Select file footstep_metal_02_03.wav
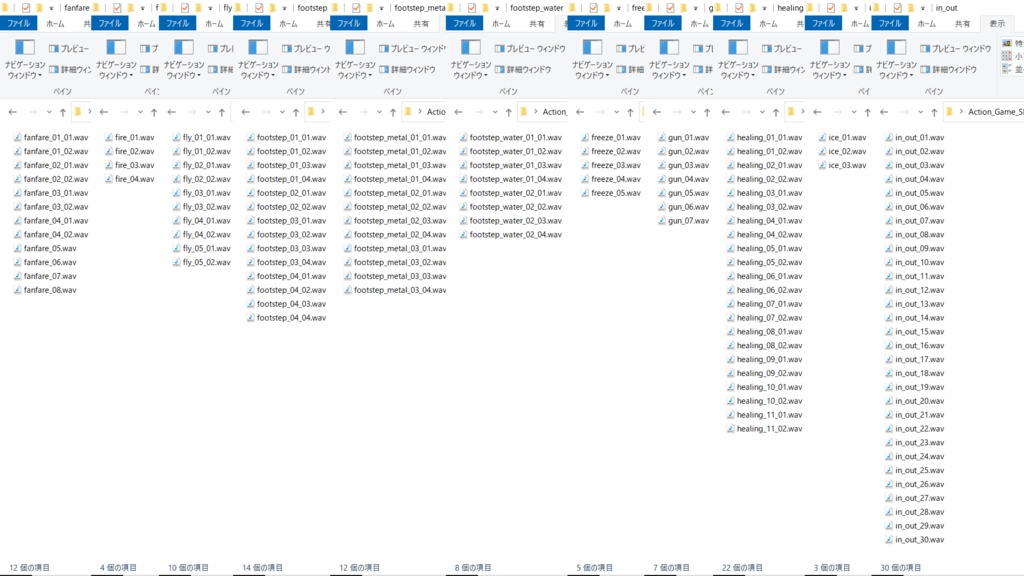 [x=395, y=221]
